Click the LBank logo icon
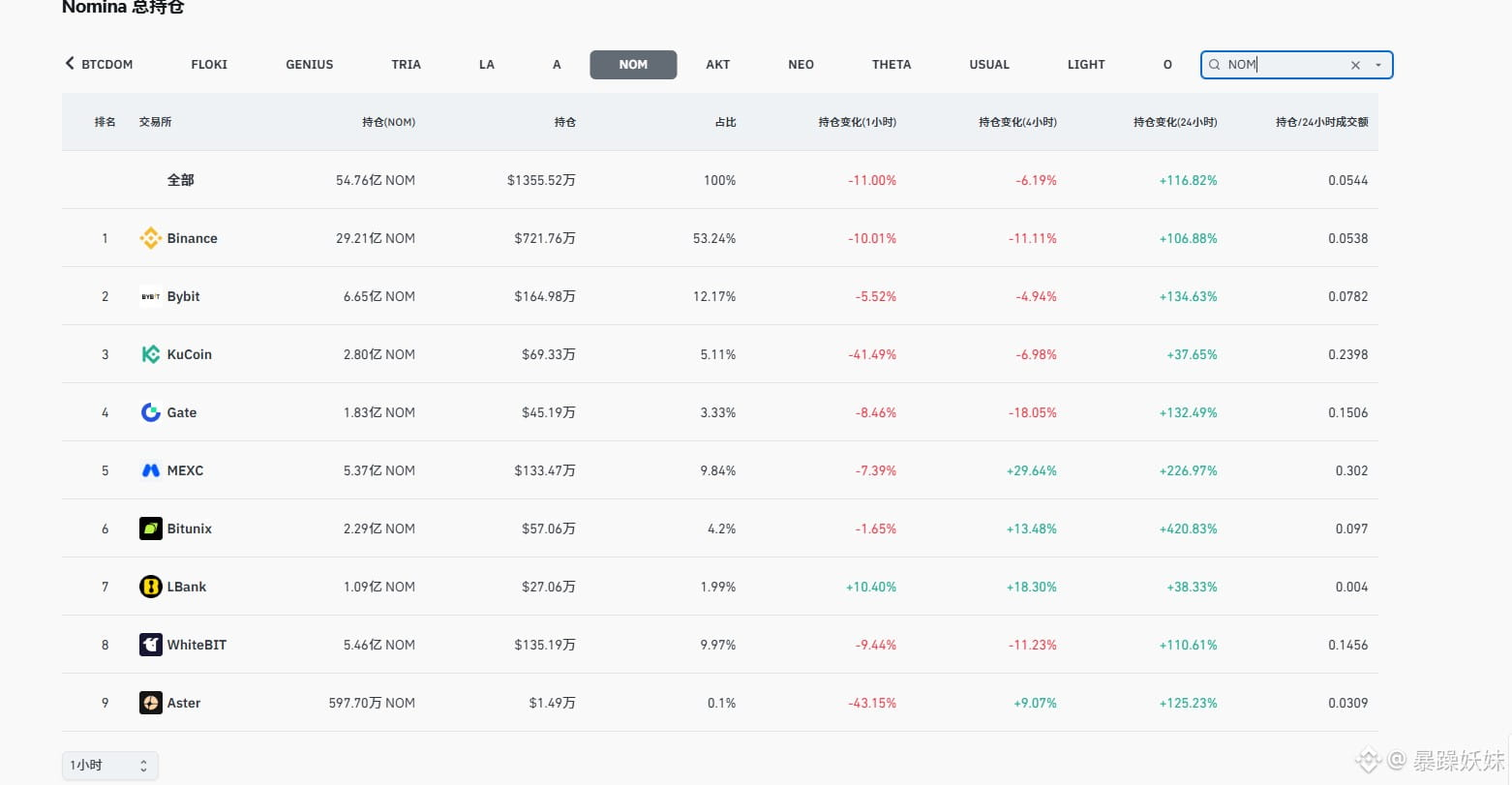1512x785 pixels. [150, 587]
